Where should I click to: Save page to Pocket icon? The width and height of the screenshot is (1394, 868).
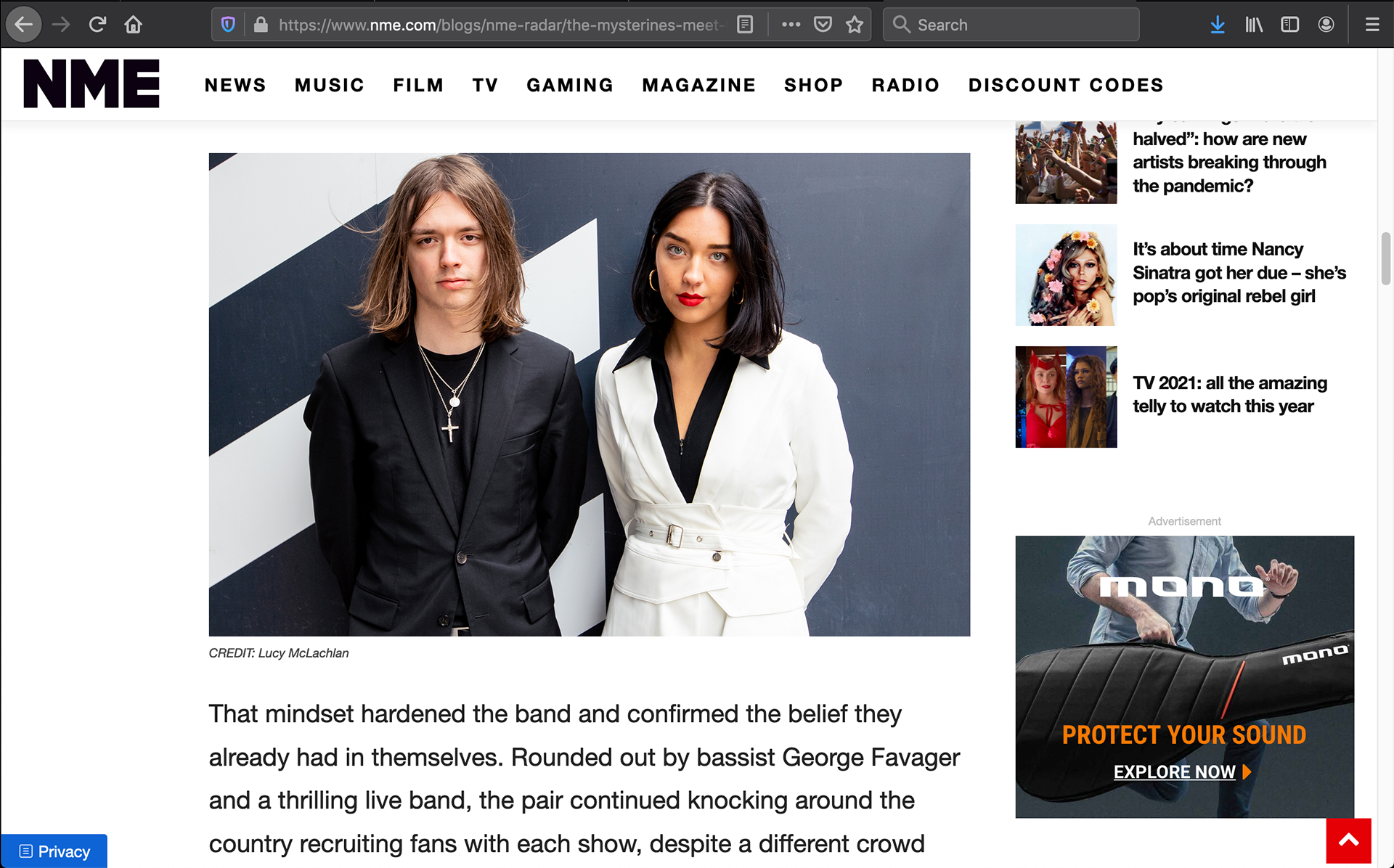pyautogui.click(x=823, y=25)
